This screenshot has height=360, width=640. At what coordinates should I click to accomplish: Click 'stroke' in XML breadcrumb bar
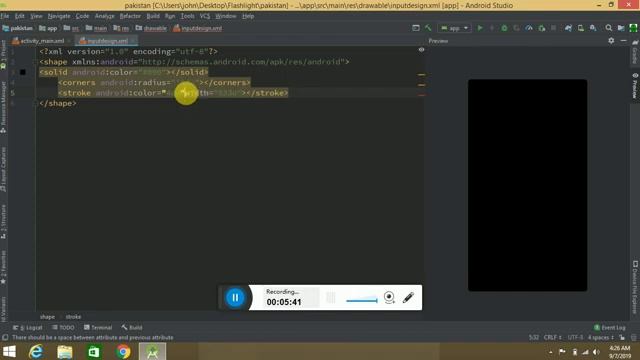[x=73, y=317]
